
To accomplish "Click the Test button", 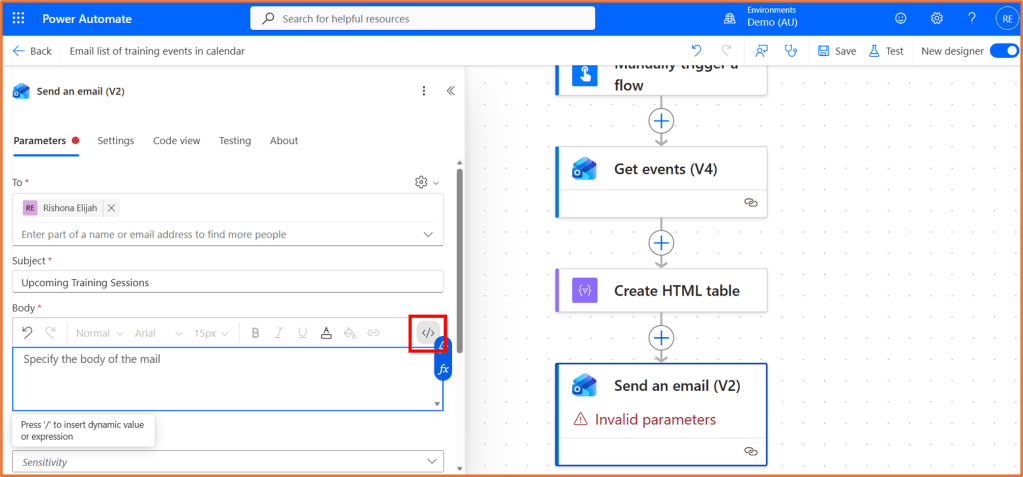I will (885, 51).
